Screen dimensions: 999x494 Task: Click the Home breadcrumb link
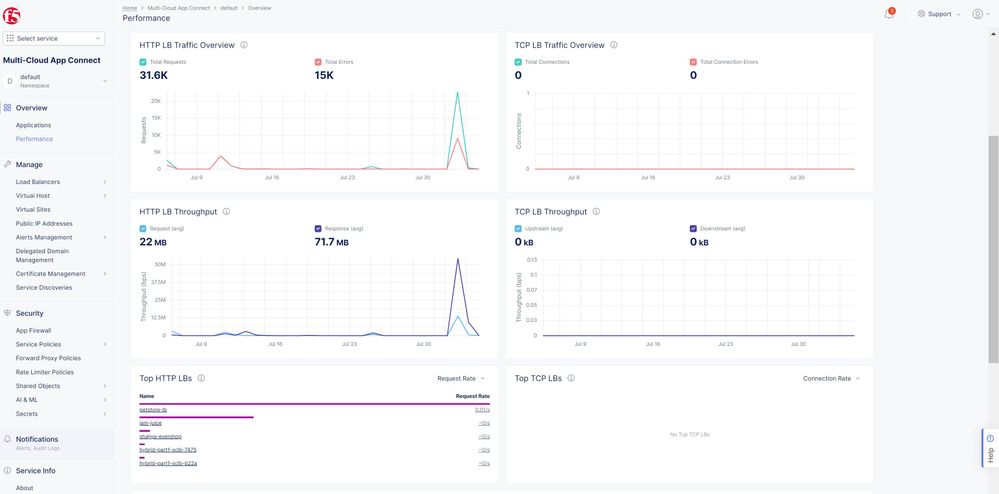tap(130, 7)
